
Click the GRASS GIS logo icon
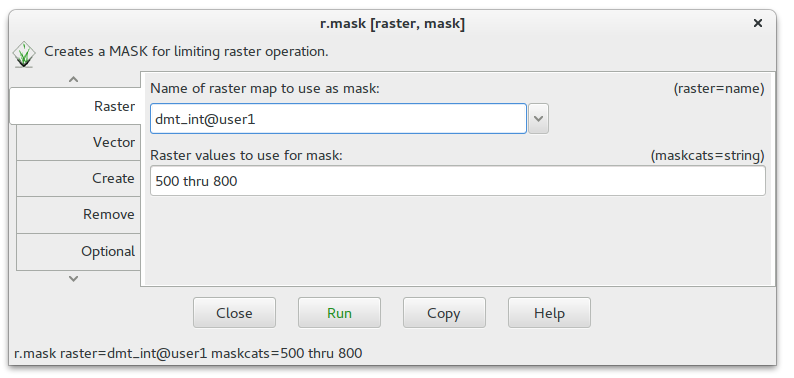[x=24, y=54]
